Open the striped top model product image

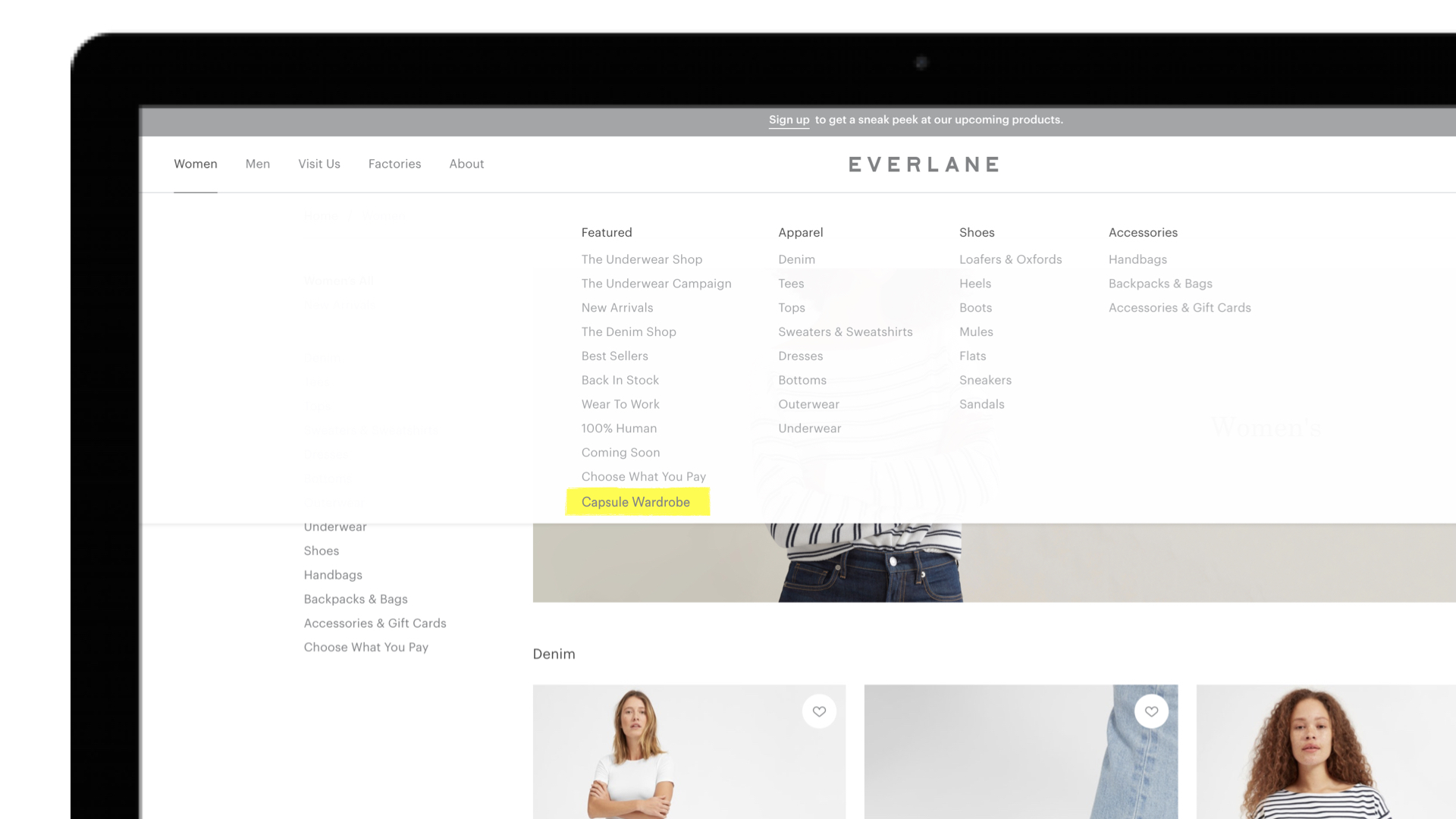pos(1326,752)
